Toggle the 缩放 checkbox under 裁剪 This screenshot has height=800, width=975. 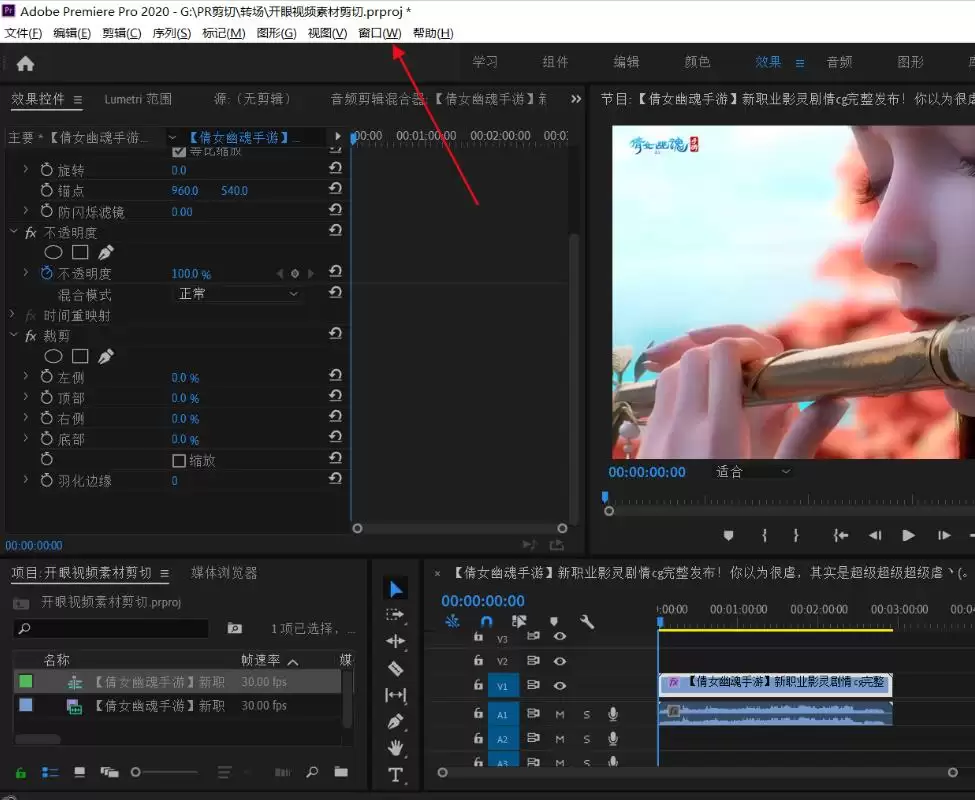point(179,461)
